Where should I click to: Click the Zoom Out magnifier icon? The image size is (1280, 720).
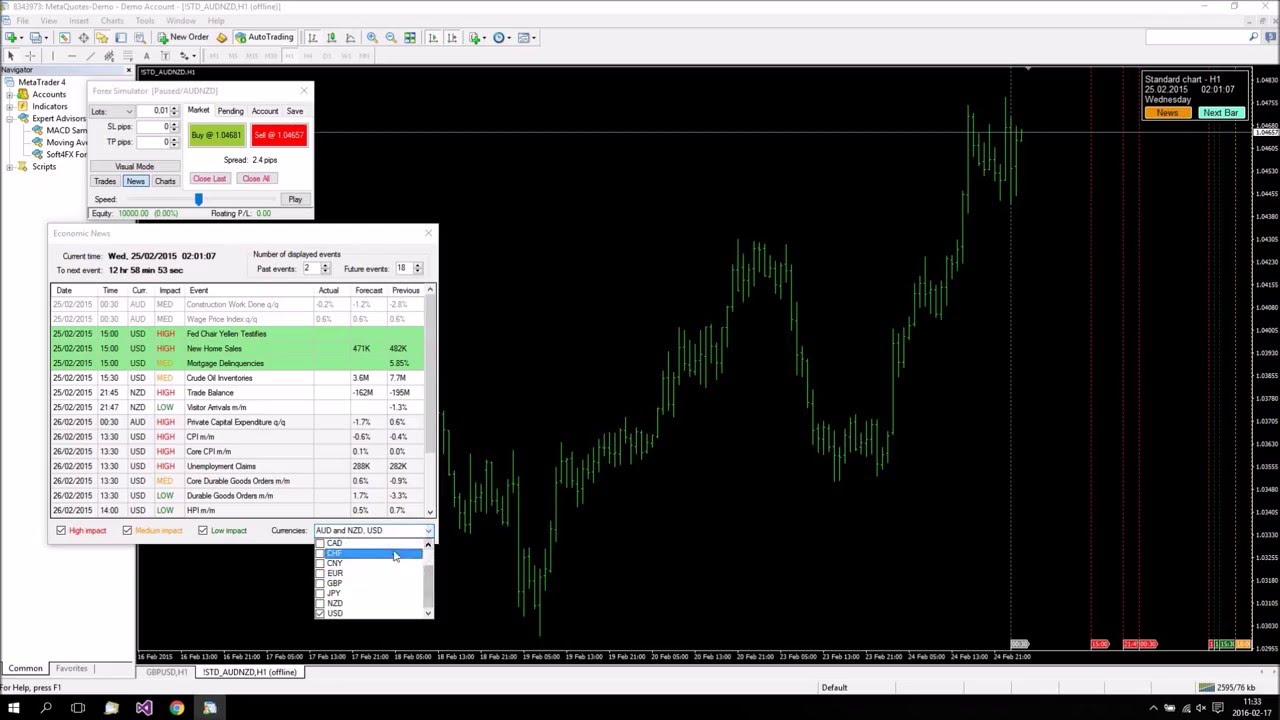tap(391, 37)
